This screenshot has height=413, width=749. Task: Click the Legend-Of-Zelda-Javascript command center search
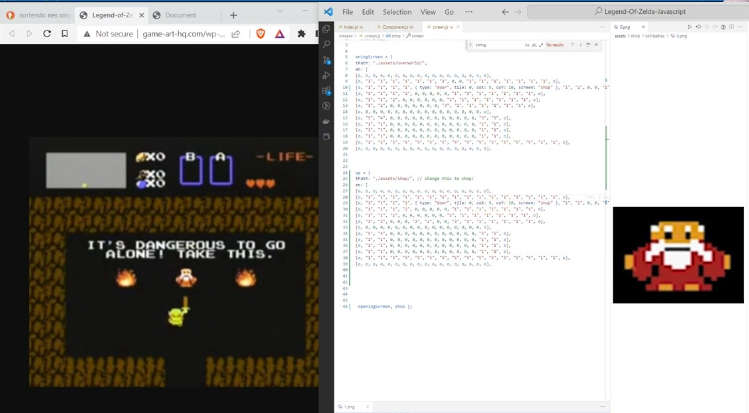(x=640, y=11)
